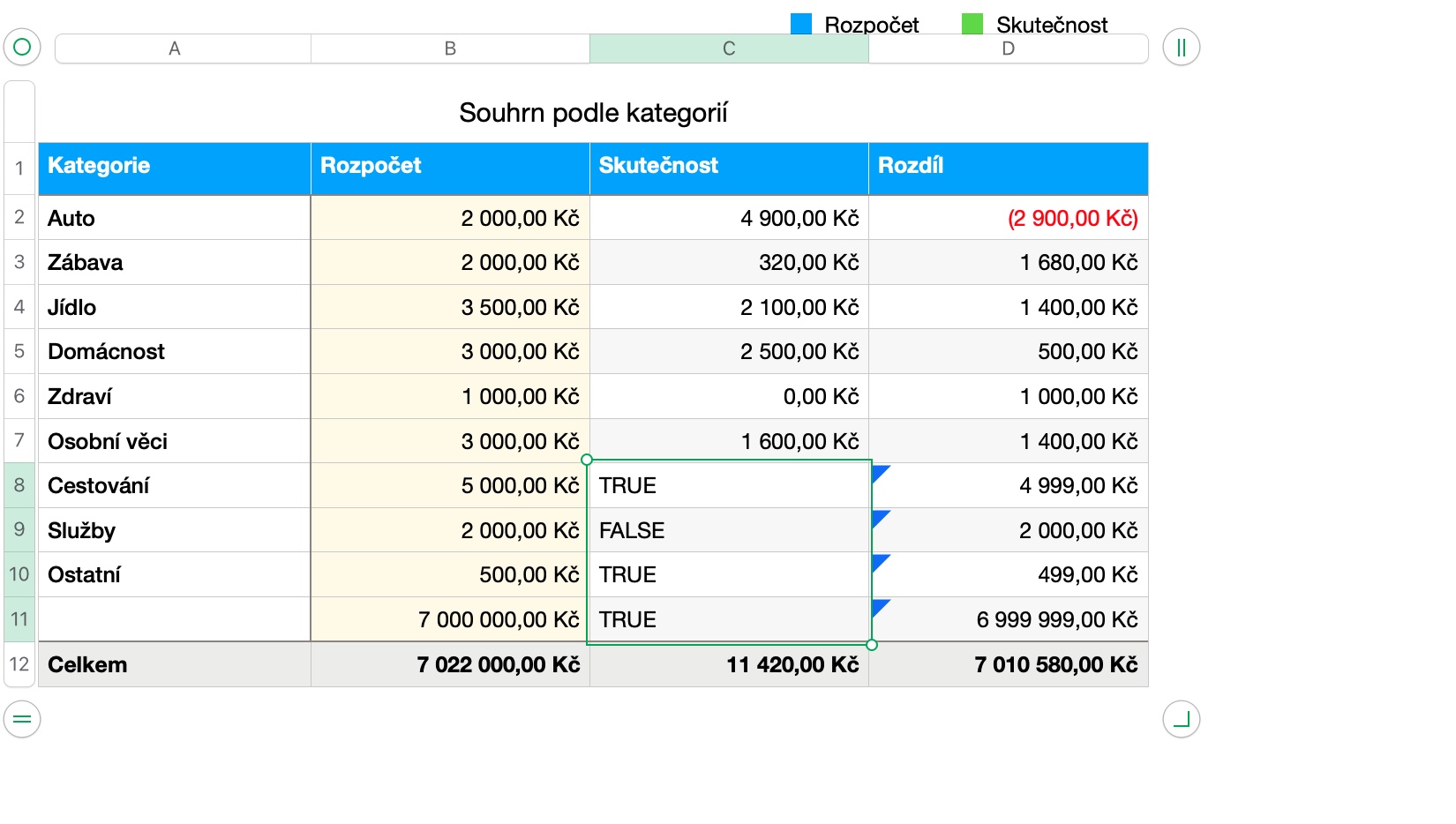The height and width of the screenshot is (824, 1456).
Task: Select the Celkem Rozpočet total cell
Action: [450, 664]
